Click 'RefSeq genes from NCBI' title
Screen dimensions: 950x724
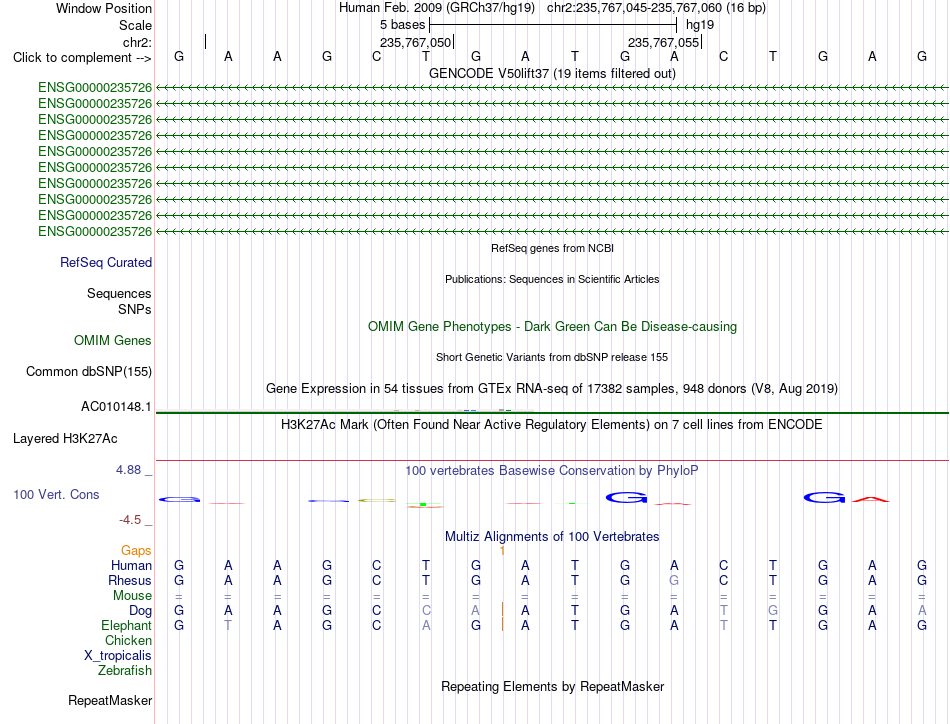[552, 248]
